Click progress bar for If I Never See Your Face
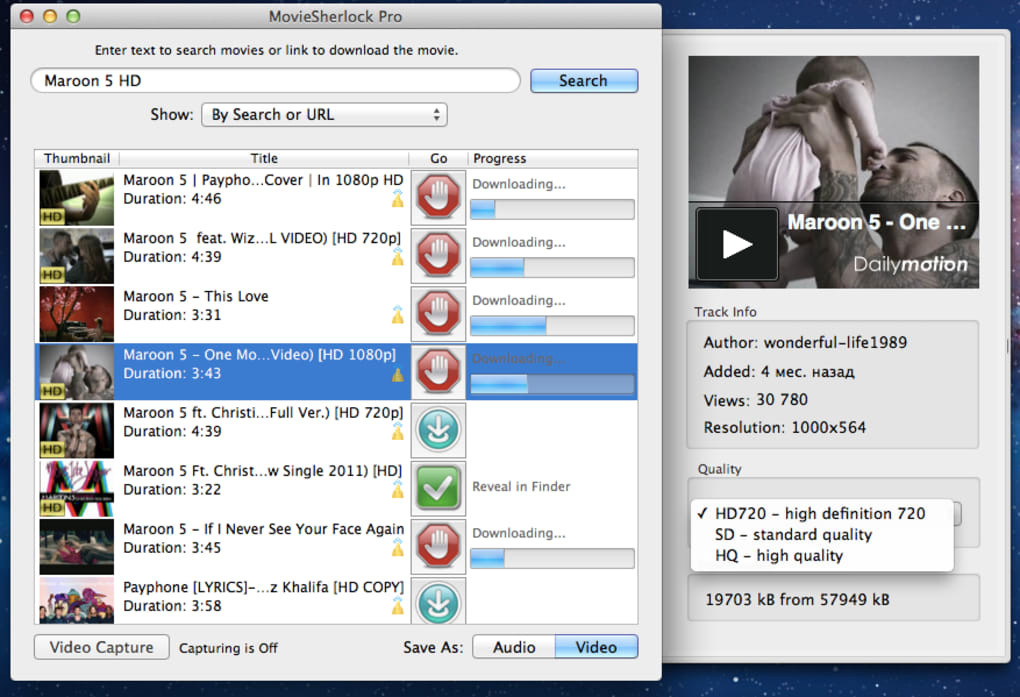Image resolution: width=1020 pixels, height=697 pixels. click(552, 558)
